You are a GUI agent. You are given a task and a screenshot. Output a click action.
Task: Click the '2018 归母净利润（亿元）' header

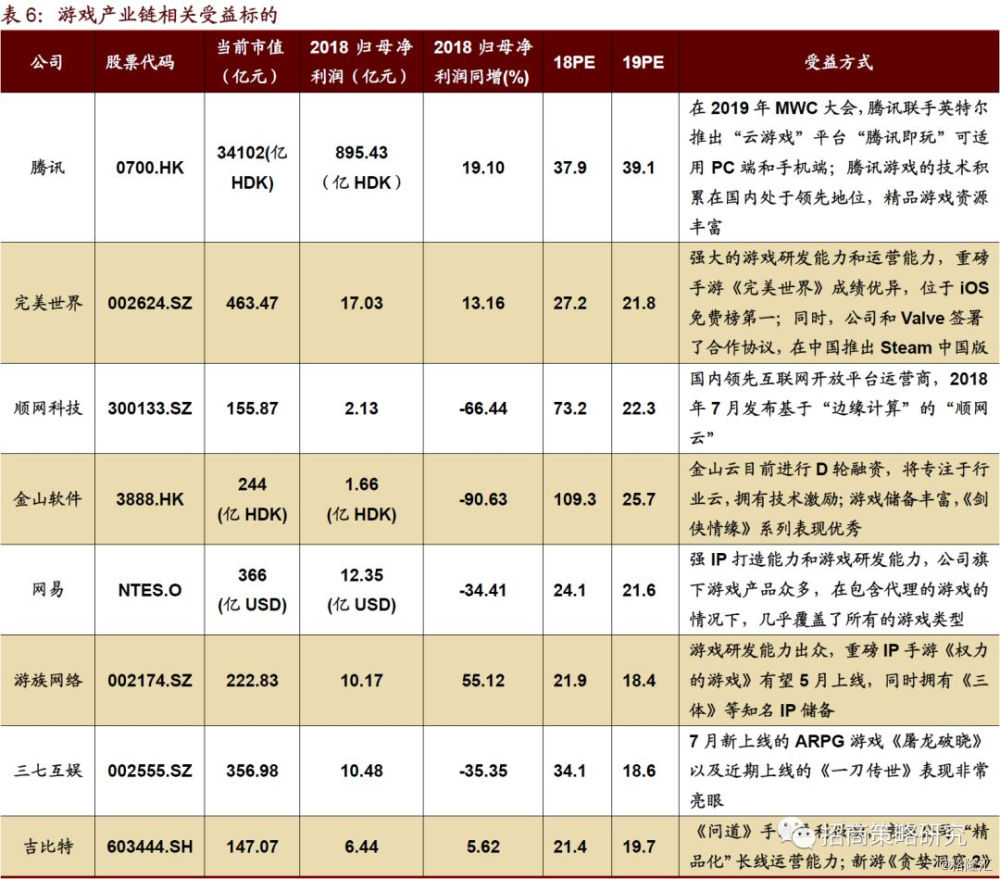point(361,61)
